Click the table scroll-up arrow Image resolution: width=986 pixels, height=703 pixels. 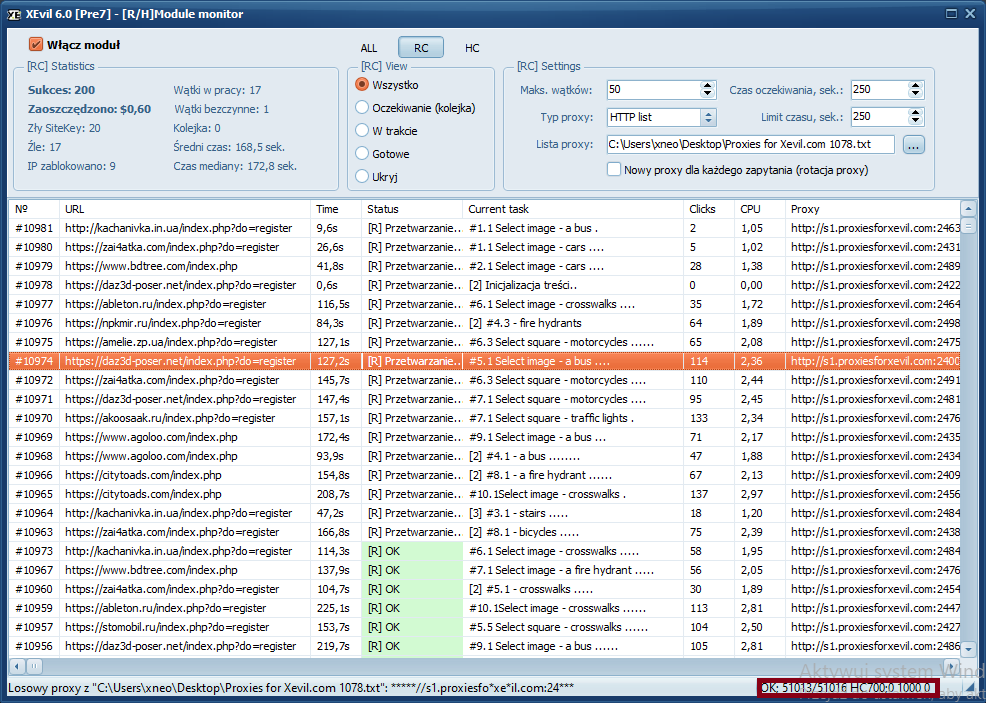968,209
